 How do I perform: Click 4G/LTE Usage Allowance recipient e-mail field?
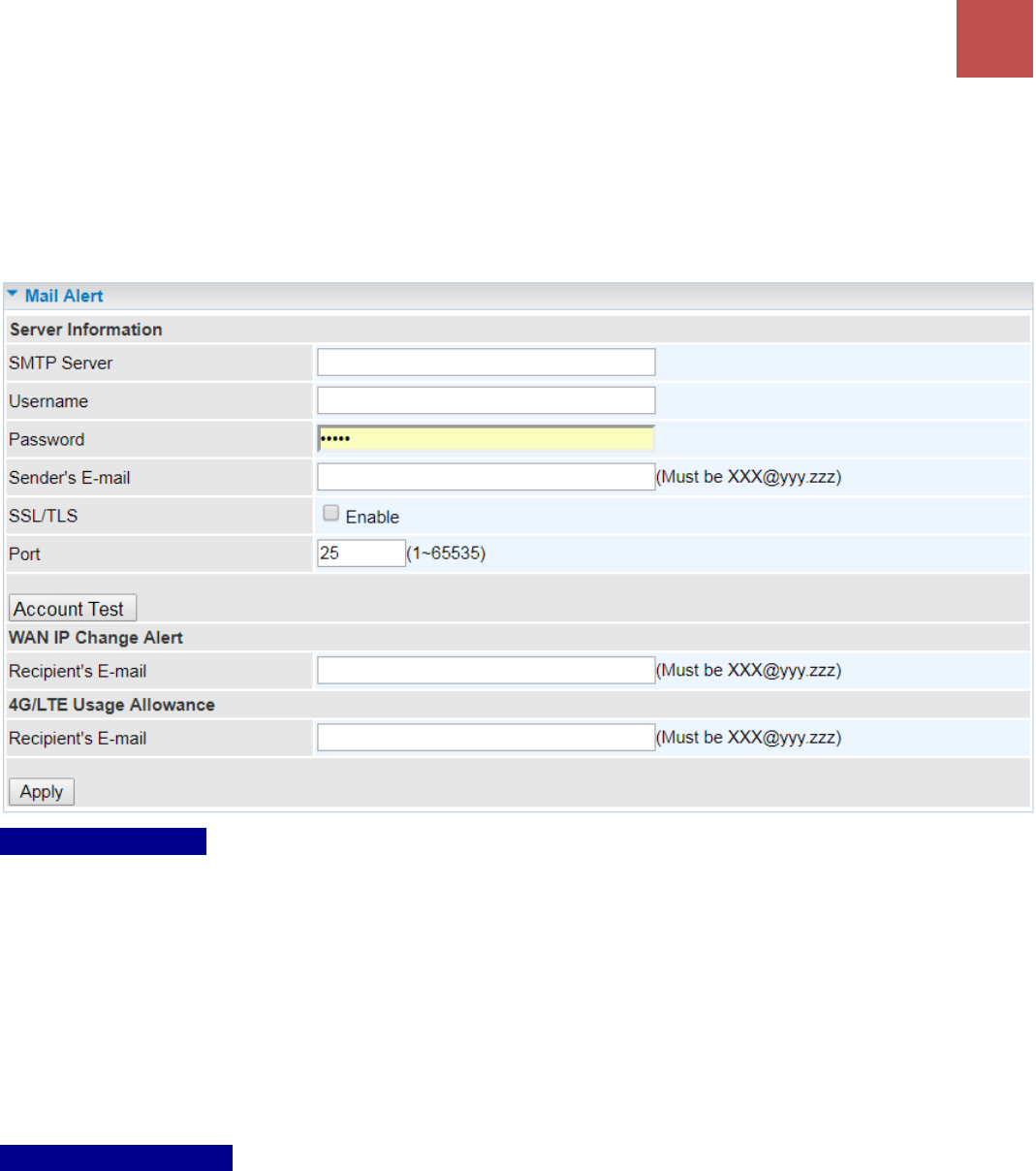(487, 738)
